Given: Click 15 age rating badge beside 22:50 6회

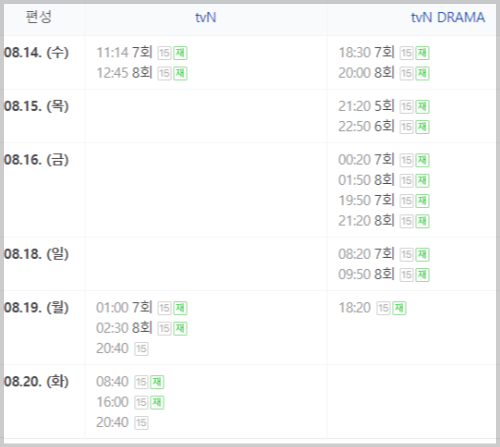Looking at the screenshot, I should pos(406,127).
